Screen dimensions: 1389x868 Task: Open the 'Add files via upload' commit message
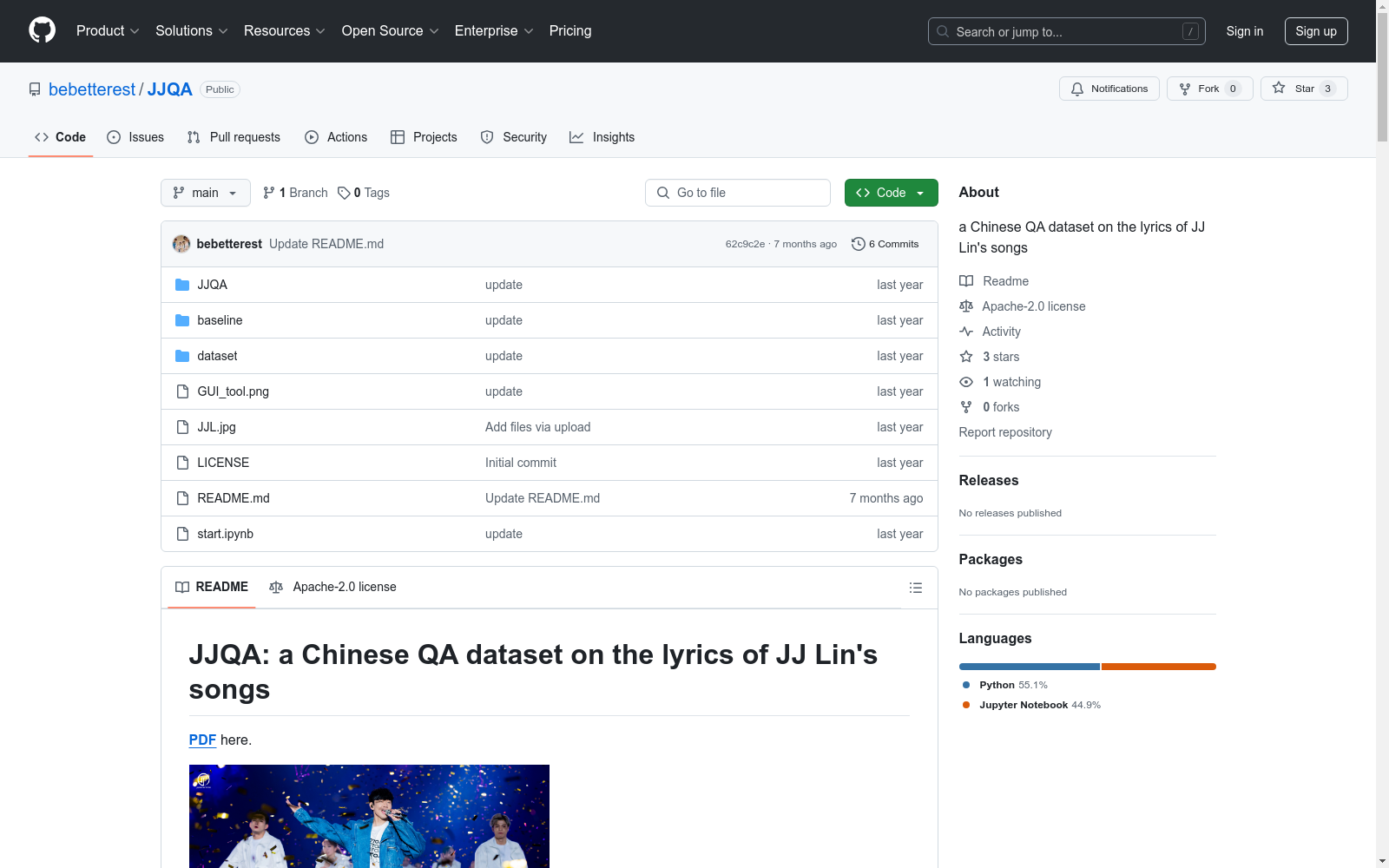(x=537, y=427)
